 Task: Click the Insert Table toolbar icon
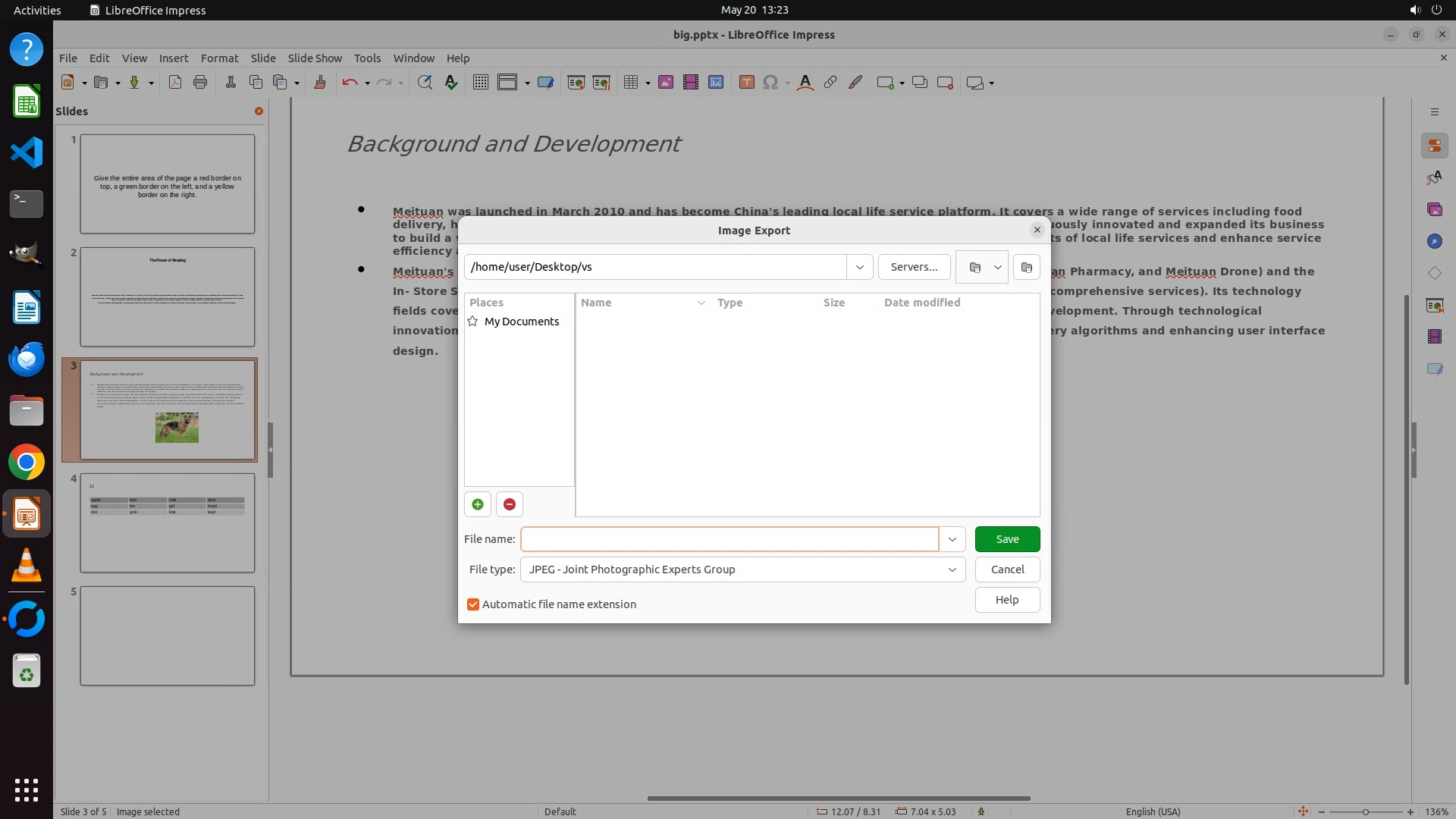click(x=630, y=83)
